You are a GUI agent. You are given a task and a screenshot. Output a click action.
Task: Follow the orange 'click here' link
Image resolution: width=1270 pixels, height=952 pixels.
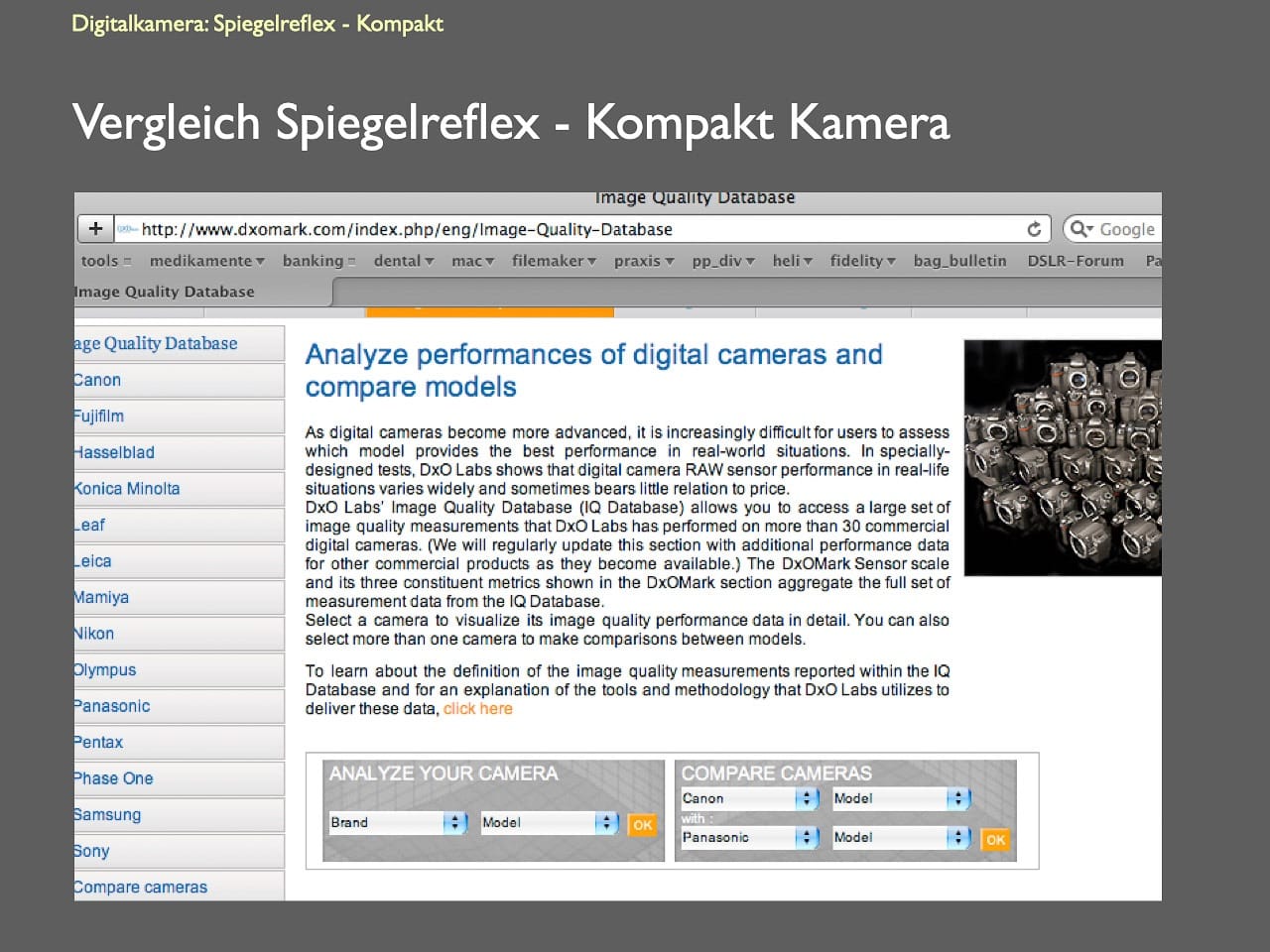(478, 709)
